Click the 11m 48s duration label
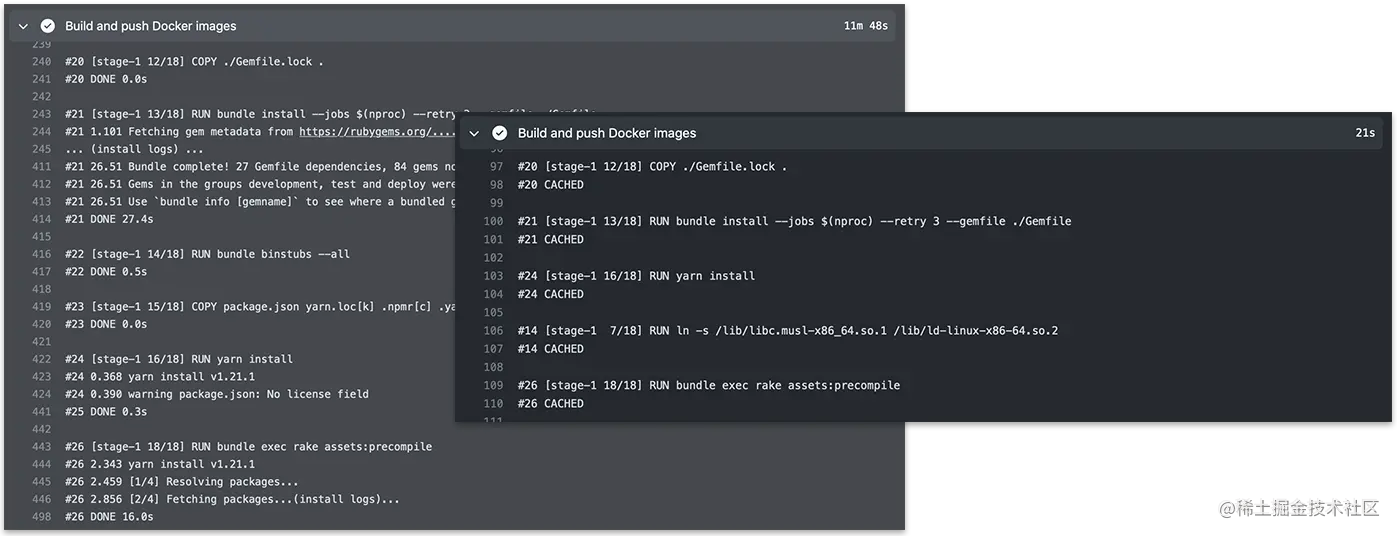1397x536 pixels. [x=865, y=26]
